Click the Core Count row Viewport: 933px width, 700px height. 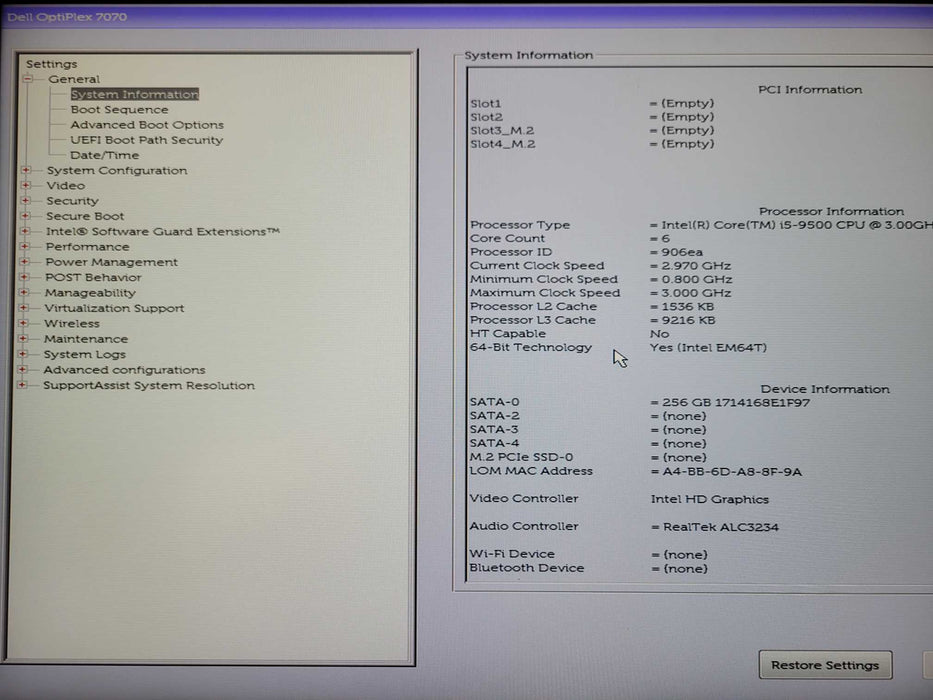[570, 239]
